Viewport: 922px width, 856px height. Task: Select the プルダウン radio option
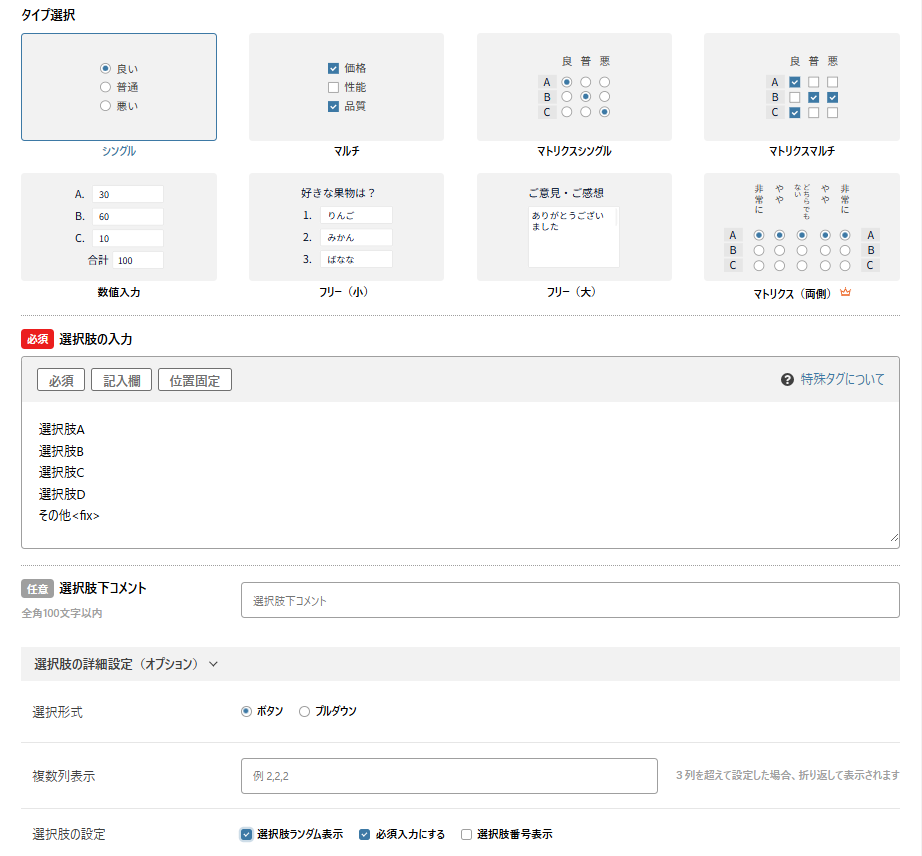305,712
